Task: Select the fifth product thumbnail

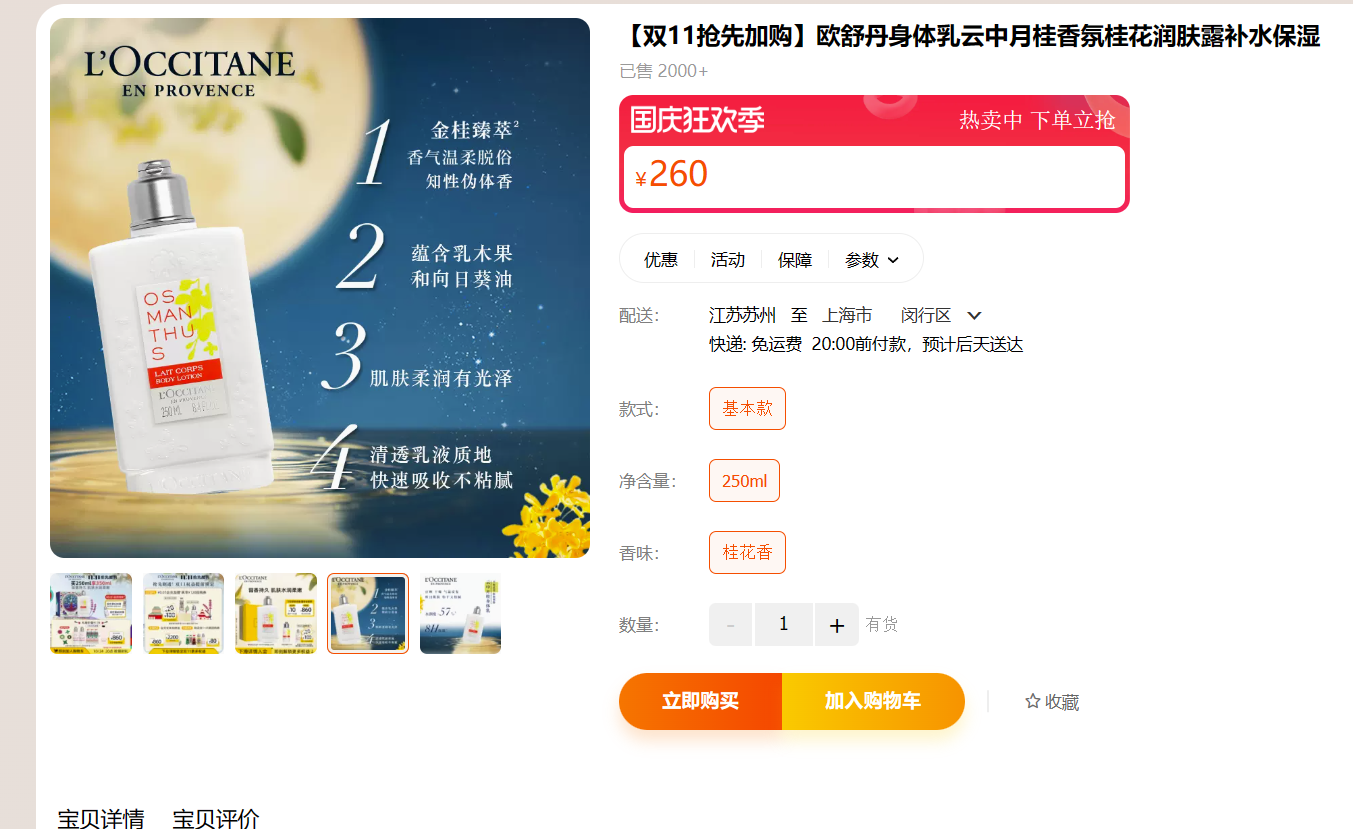Action: pos(460,613)
